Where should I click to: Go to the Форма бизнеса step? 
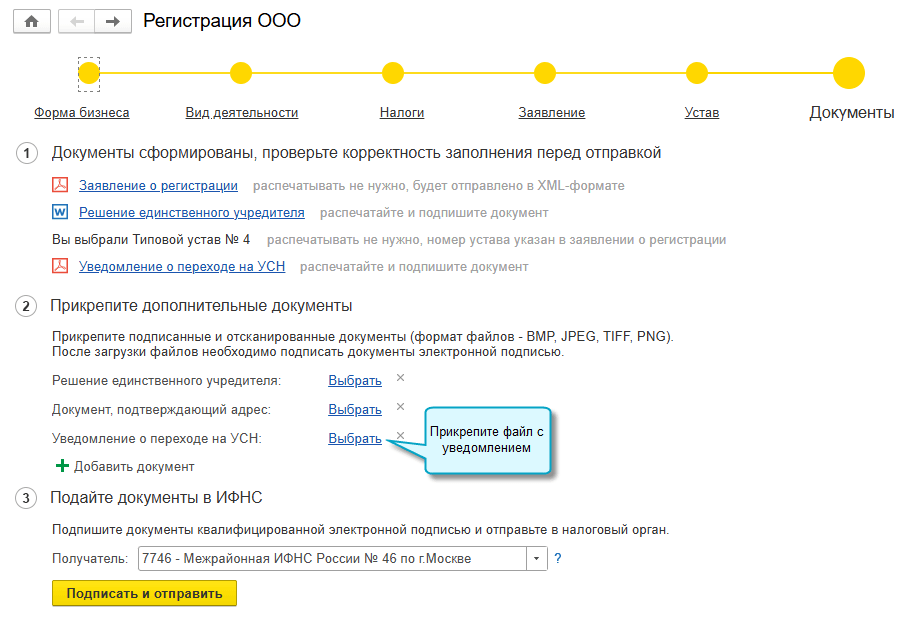[x=82, y=113]
